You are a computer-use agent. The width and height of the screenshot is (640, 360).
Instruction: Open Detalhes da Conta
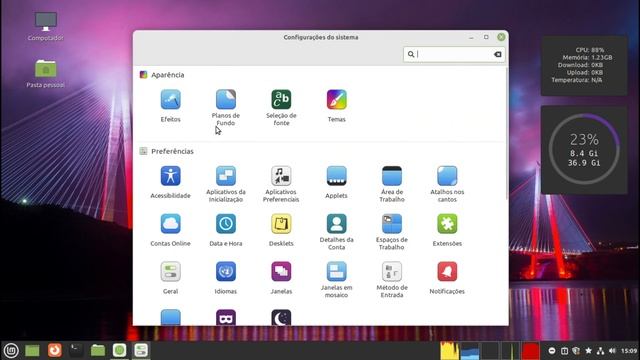pos(336,231)
